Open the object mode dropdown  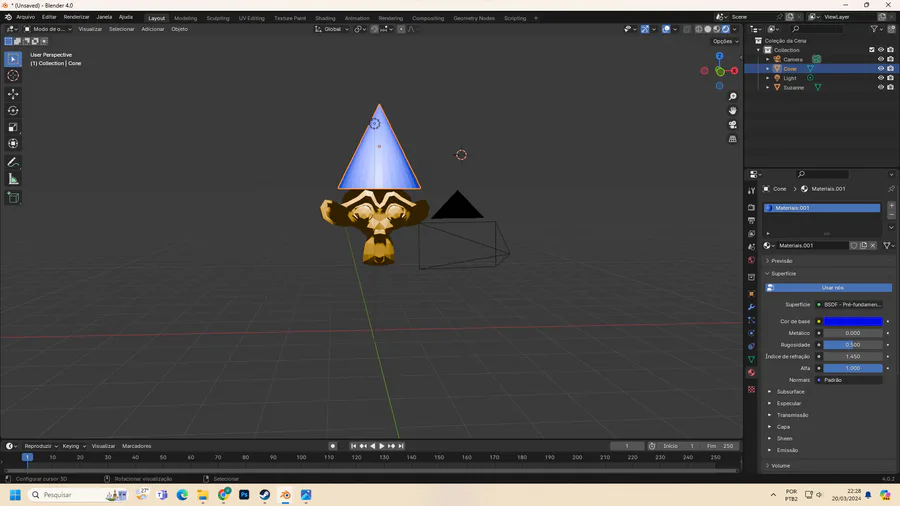[x=48, y=29]
